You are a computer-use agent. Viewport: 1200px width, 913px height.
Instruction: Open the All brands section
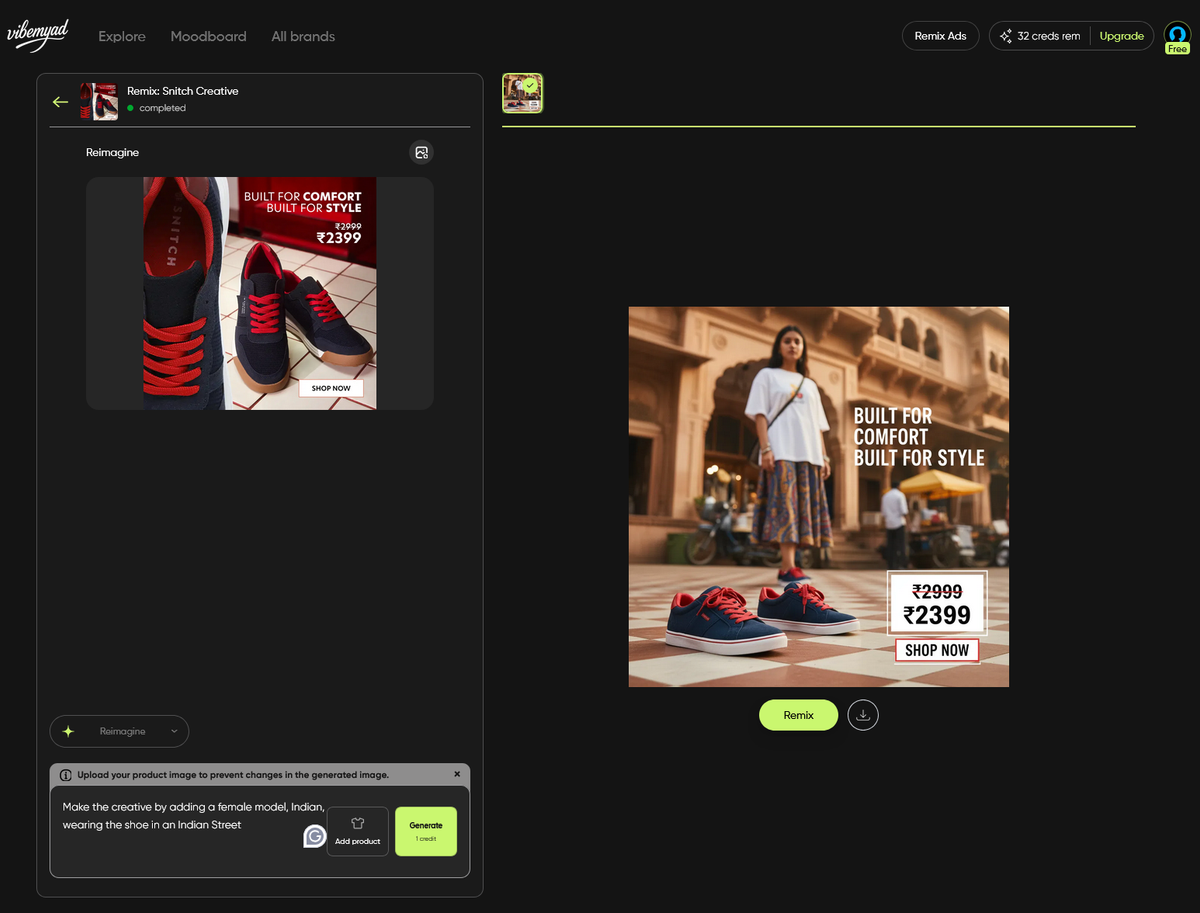(302, 36)
